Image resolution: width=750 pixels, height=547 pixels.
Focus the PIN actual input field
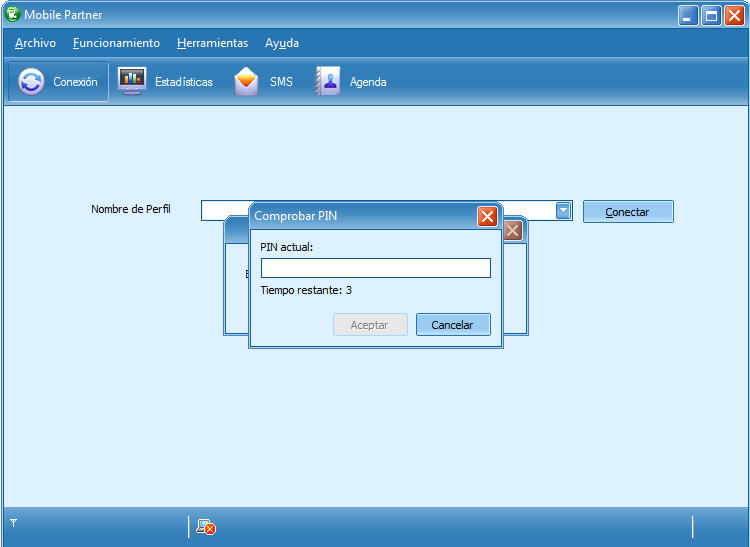click(375, 268)
